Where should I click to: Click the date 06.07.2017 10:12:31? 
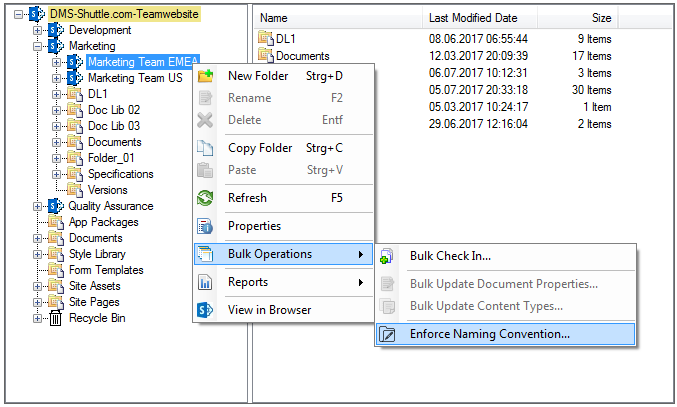point(478,73)
